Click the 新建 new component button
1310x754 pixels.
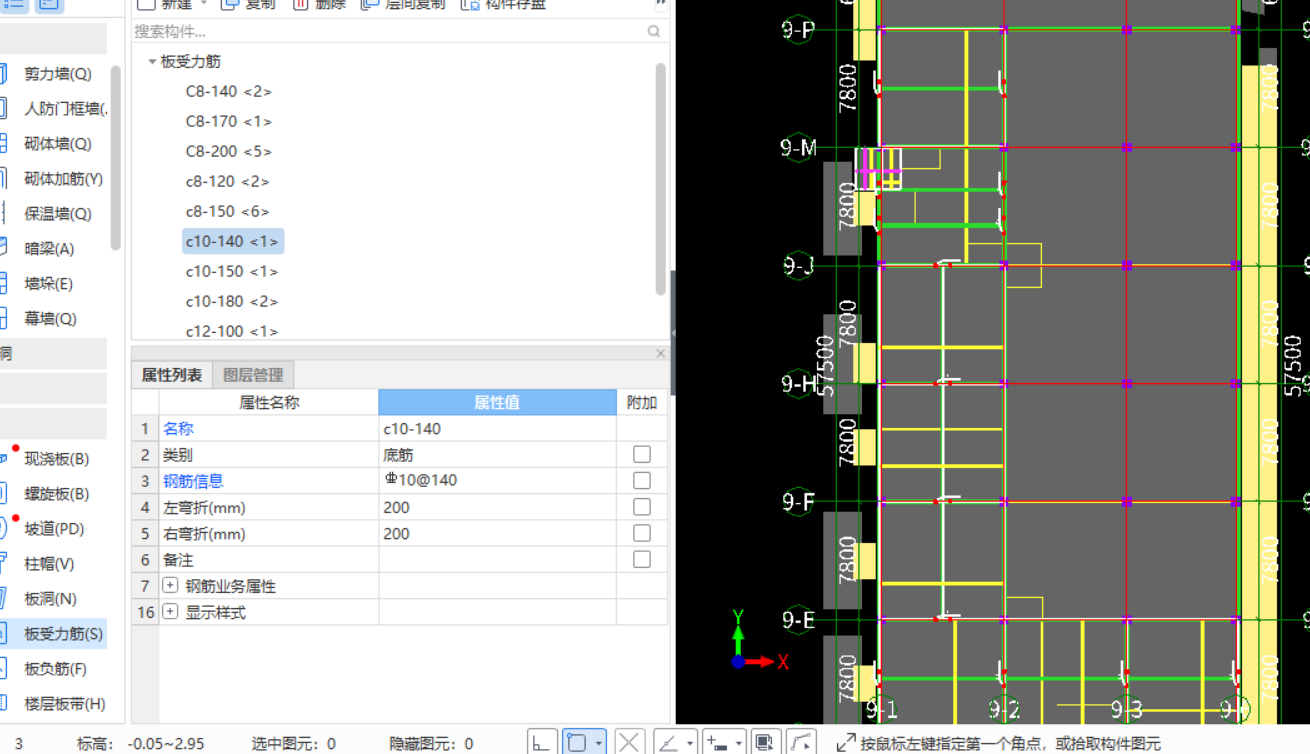pos(165,4)
